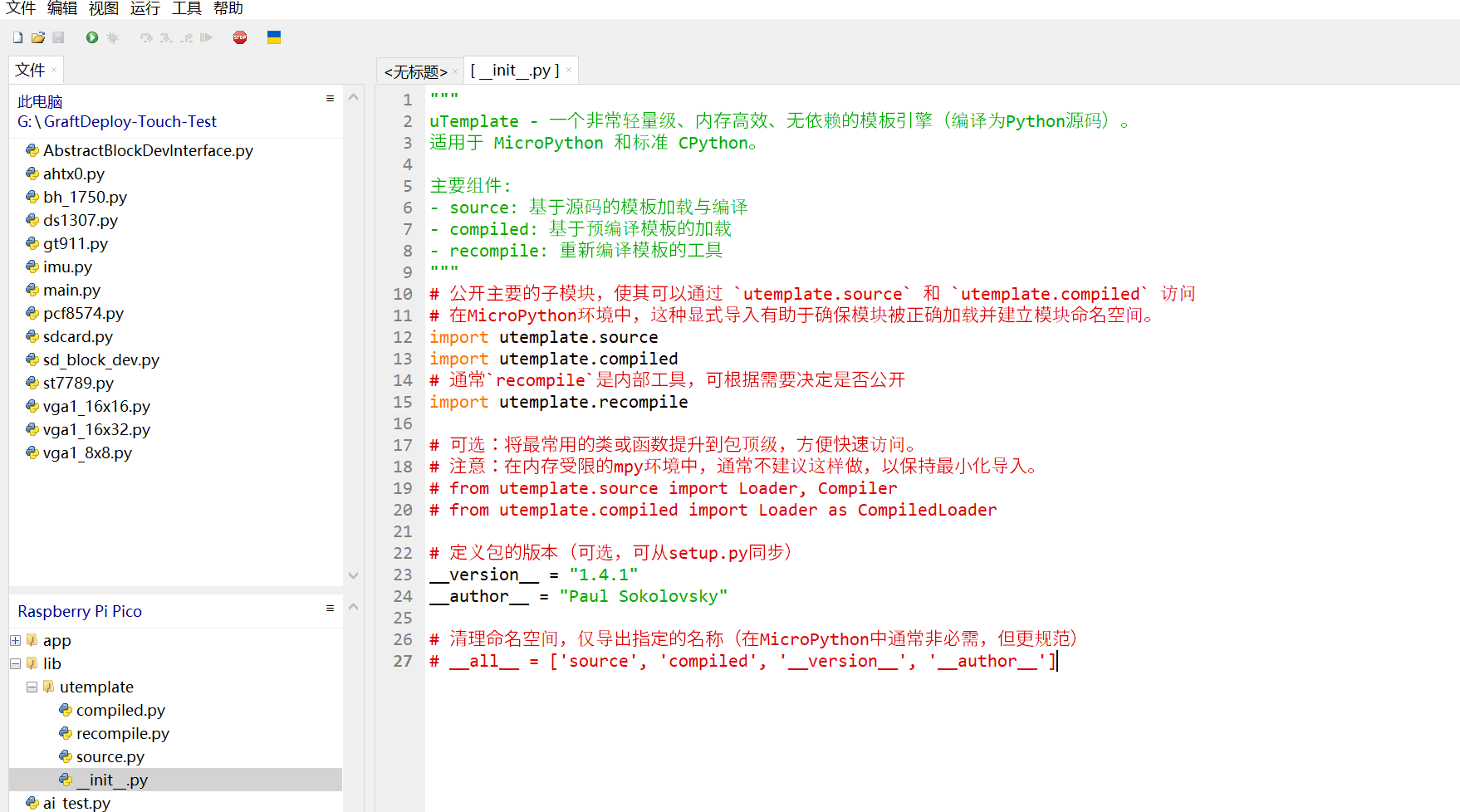Click local file list scroll down arrow
Image resolution: width=1460 pixels, height=812 pixels.
tap(353, 575)
